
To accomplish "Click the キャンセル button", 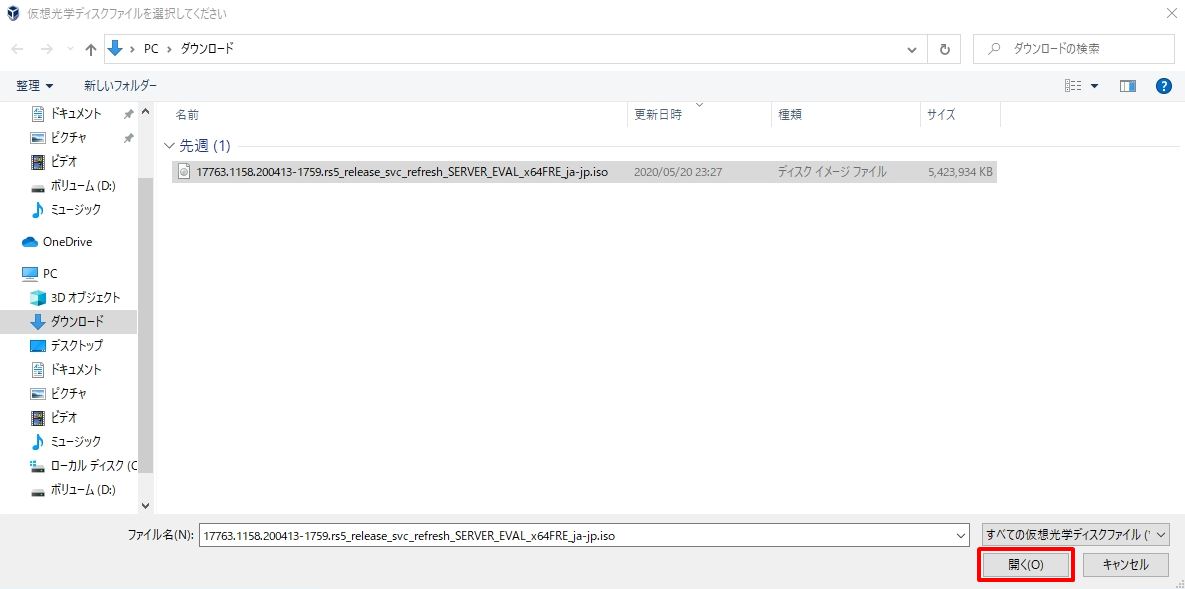I will [x=1126, y=565].
